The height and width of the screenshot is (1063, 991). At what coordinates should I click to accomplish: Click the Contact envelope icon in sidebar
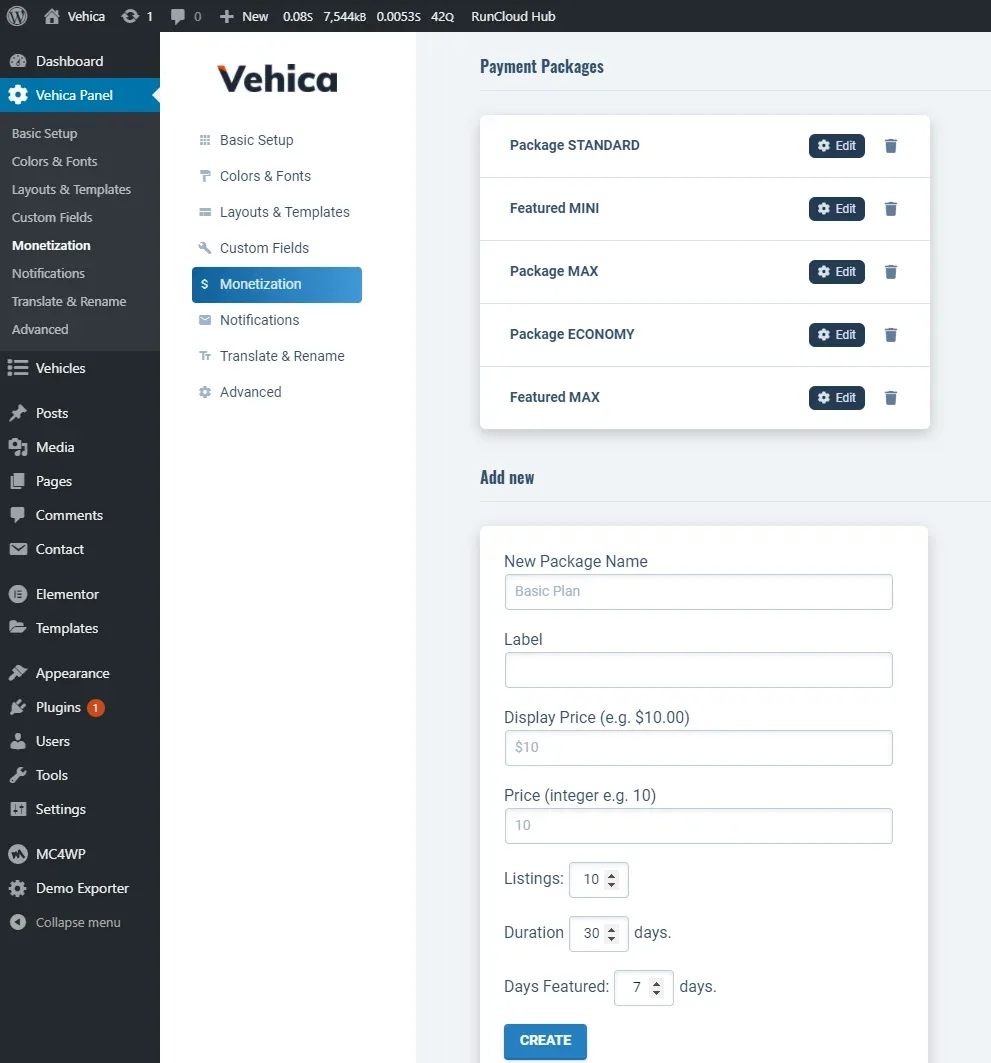point(18,548)
